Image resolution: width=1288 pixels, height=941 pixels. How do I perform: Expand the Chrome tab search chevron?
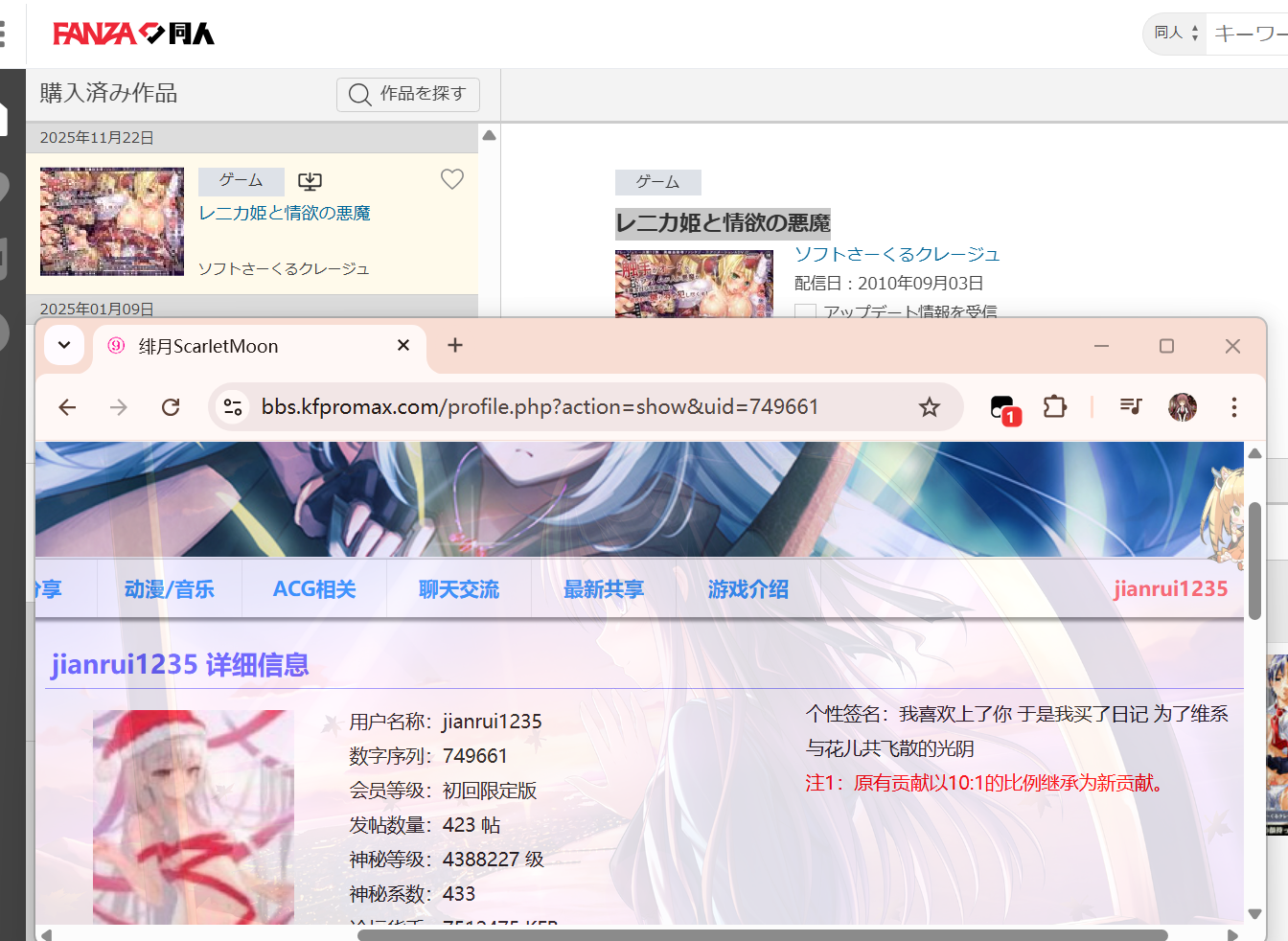coord(64,346)
